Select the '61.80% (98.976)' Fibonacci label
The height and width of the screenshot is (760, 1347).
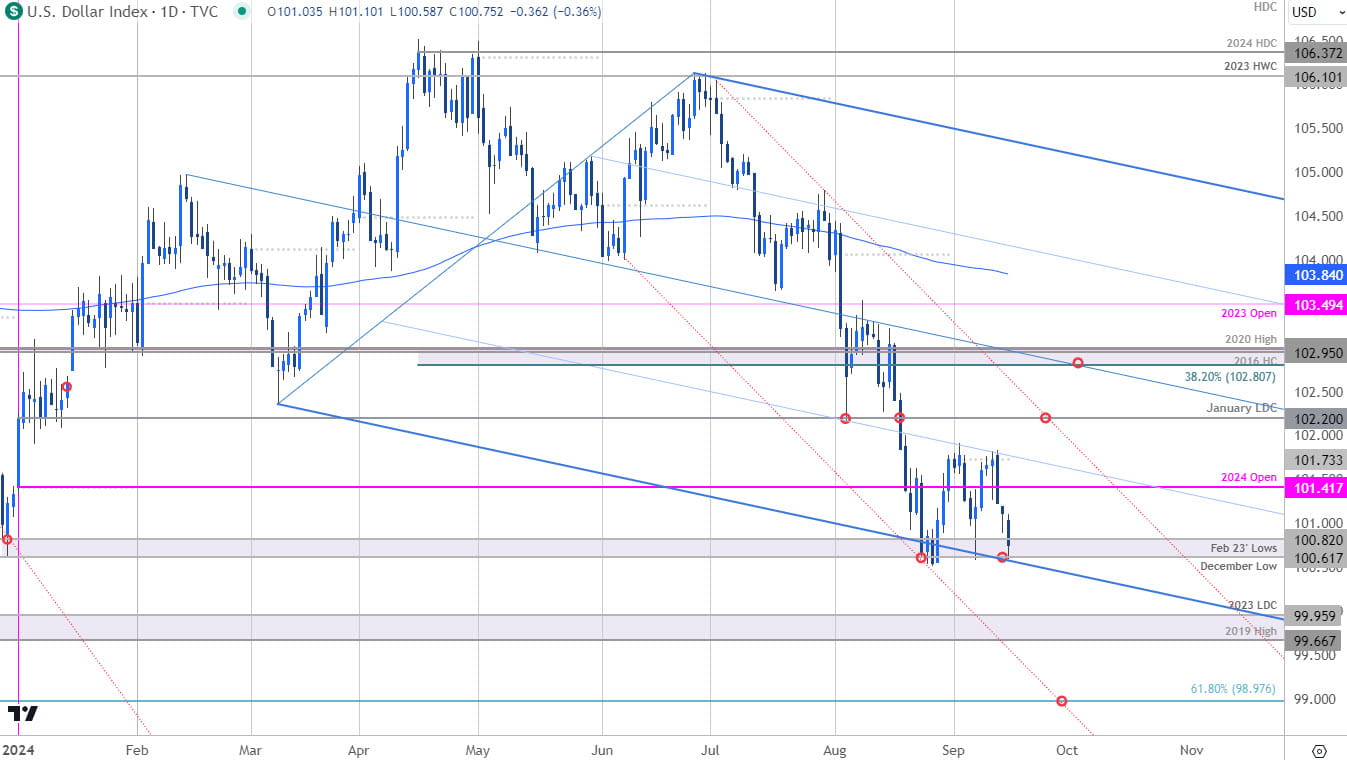coord(1235,689)
